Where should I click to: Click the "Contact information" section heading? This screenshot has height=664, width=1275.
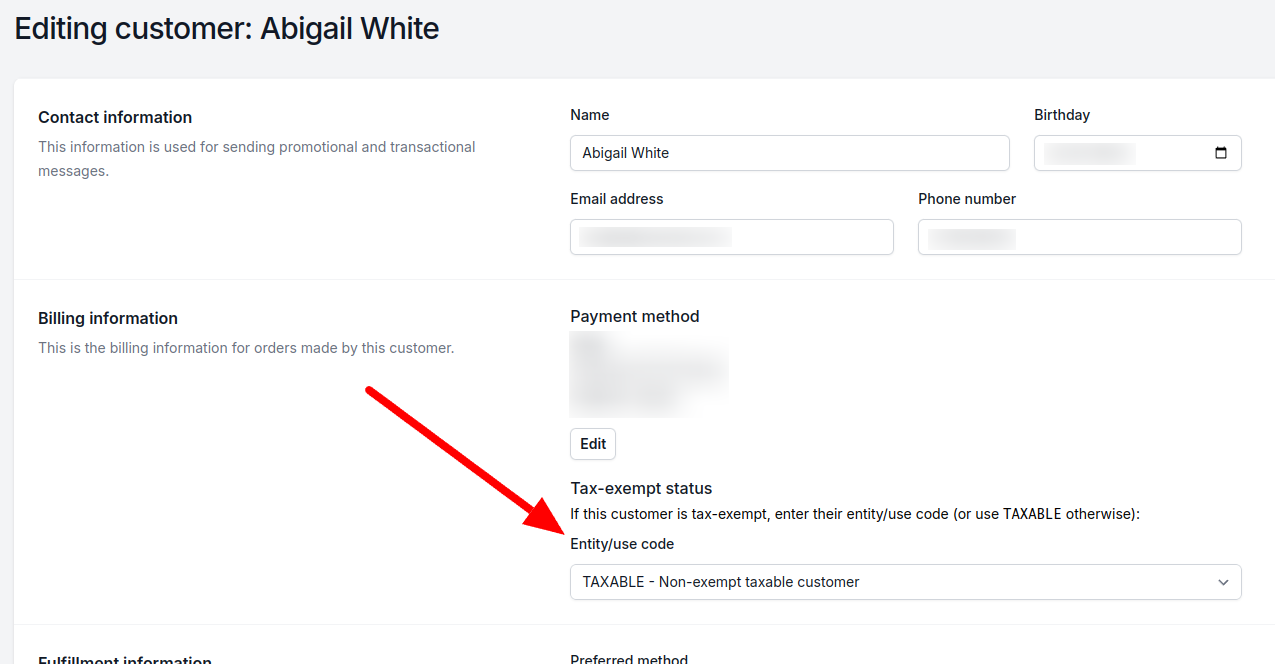coord(115,117)
